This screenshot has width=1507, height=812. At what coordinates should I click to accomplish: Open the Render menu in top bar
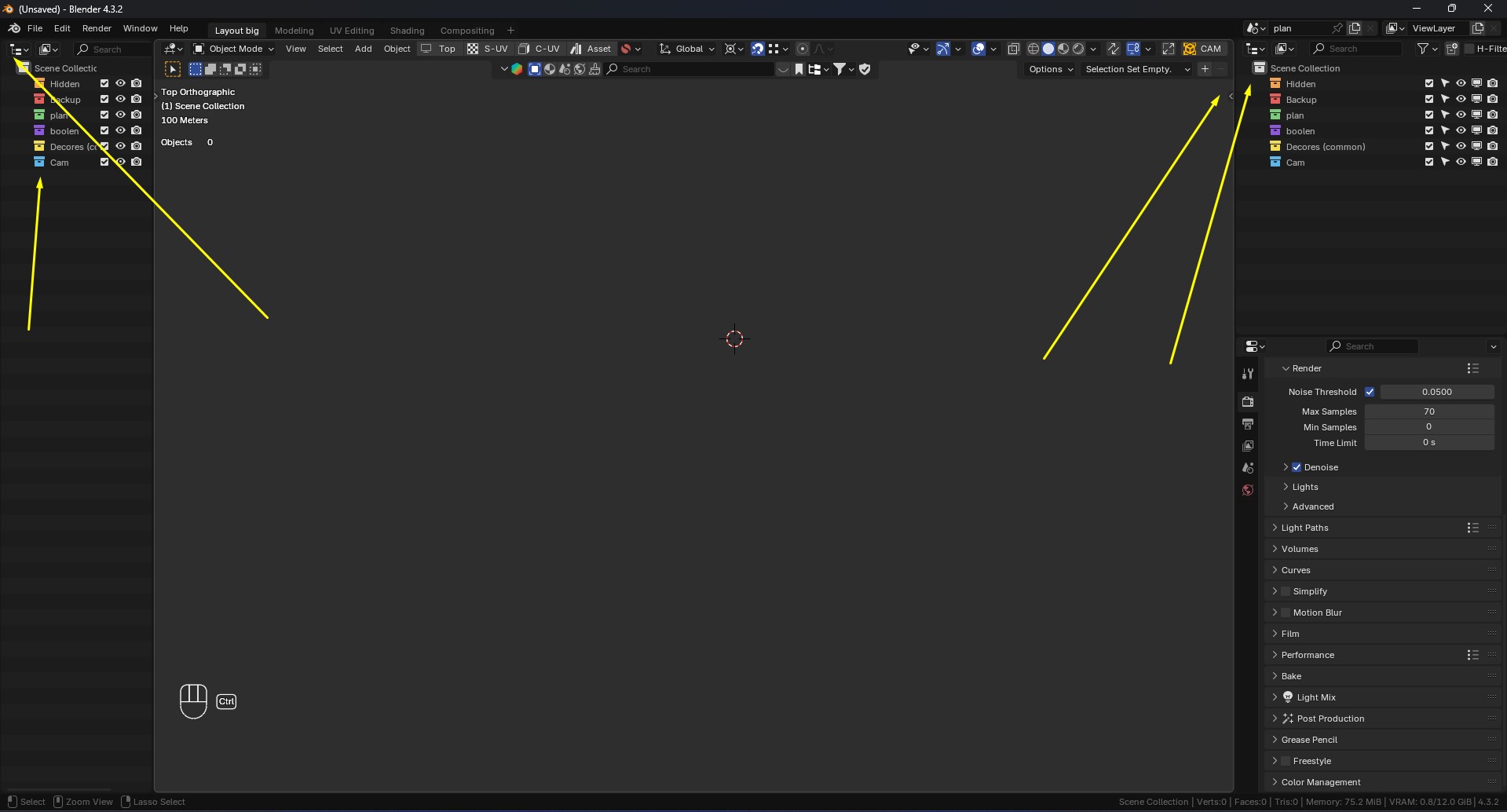pos(97,28)
